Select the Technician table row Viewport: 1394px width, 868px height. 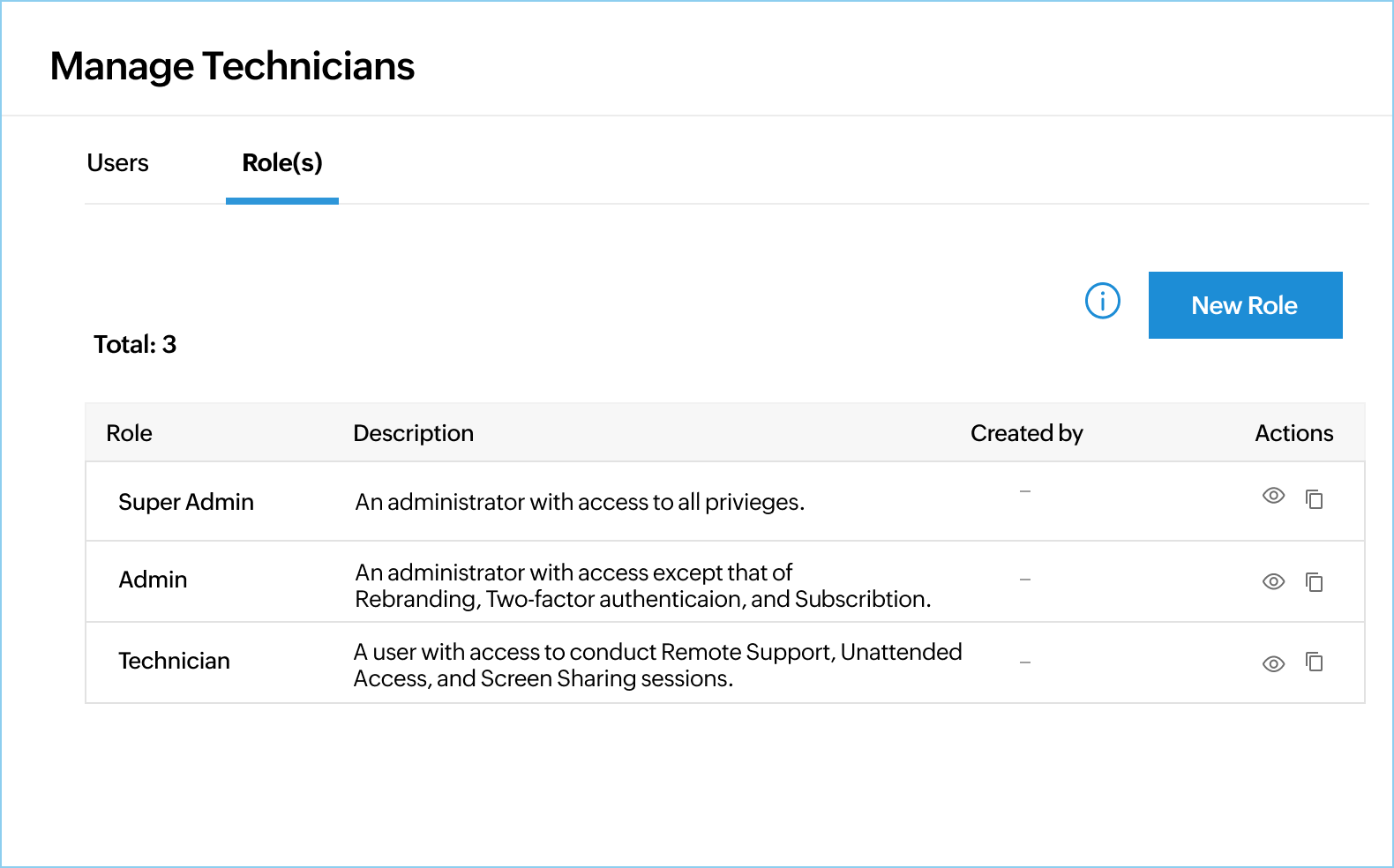tap(618, 662)
